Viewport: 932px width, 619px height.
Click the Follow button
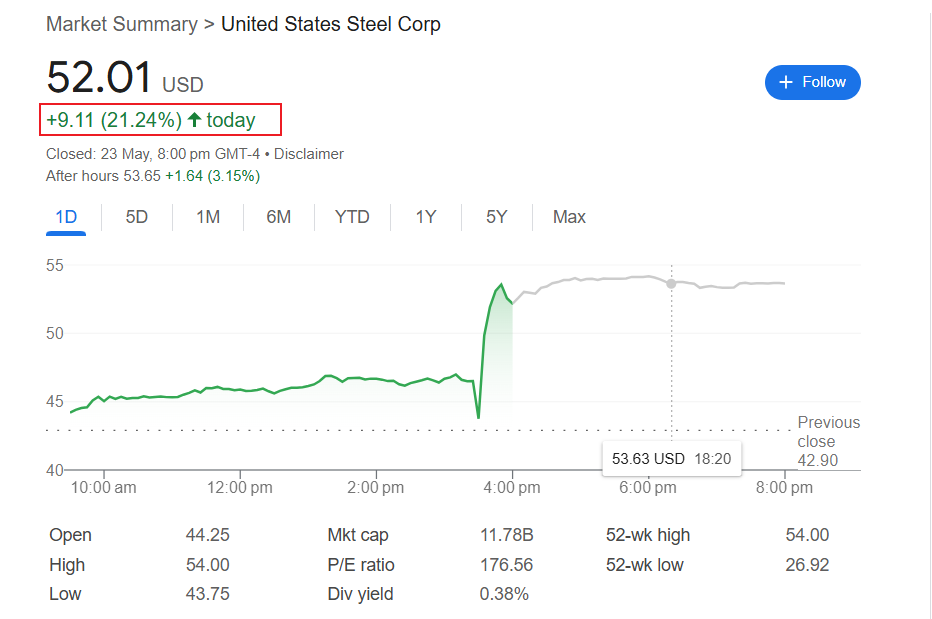[x=812, y=82]
